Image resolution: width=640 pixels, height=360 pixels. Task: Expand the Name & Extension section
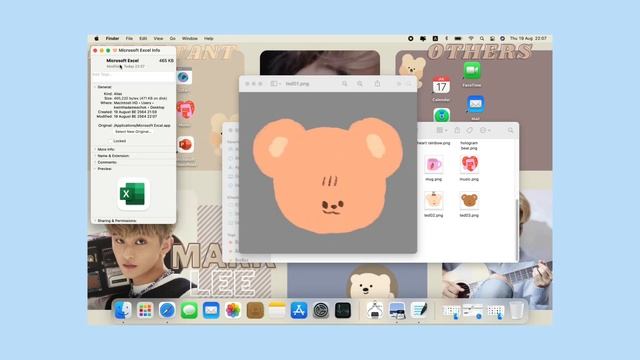(96, 156)
